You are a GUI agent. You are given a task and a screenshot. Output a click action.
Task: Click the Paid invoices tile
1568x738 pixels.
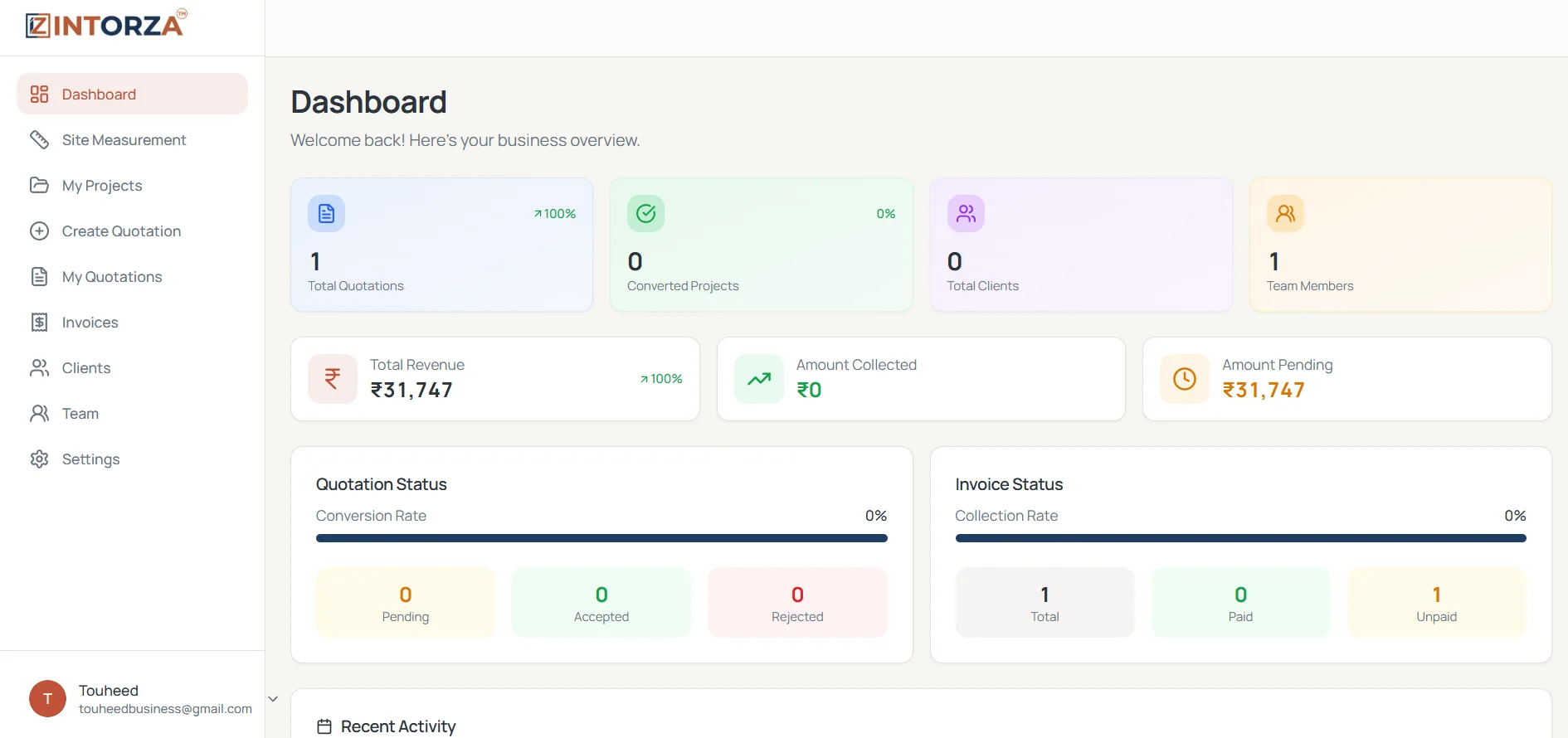pos(1240,602)
